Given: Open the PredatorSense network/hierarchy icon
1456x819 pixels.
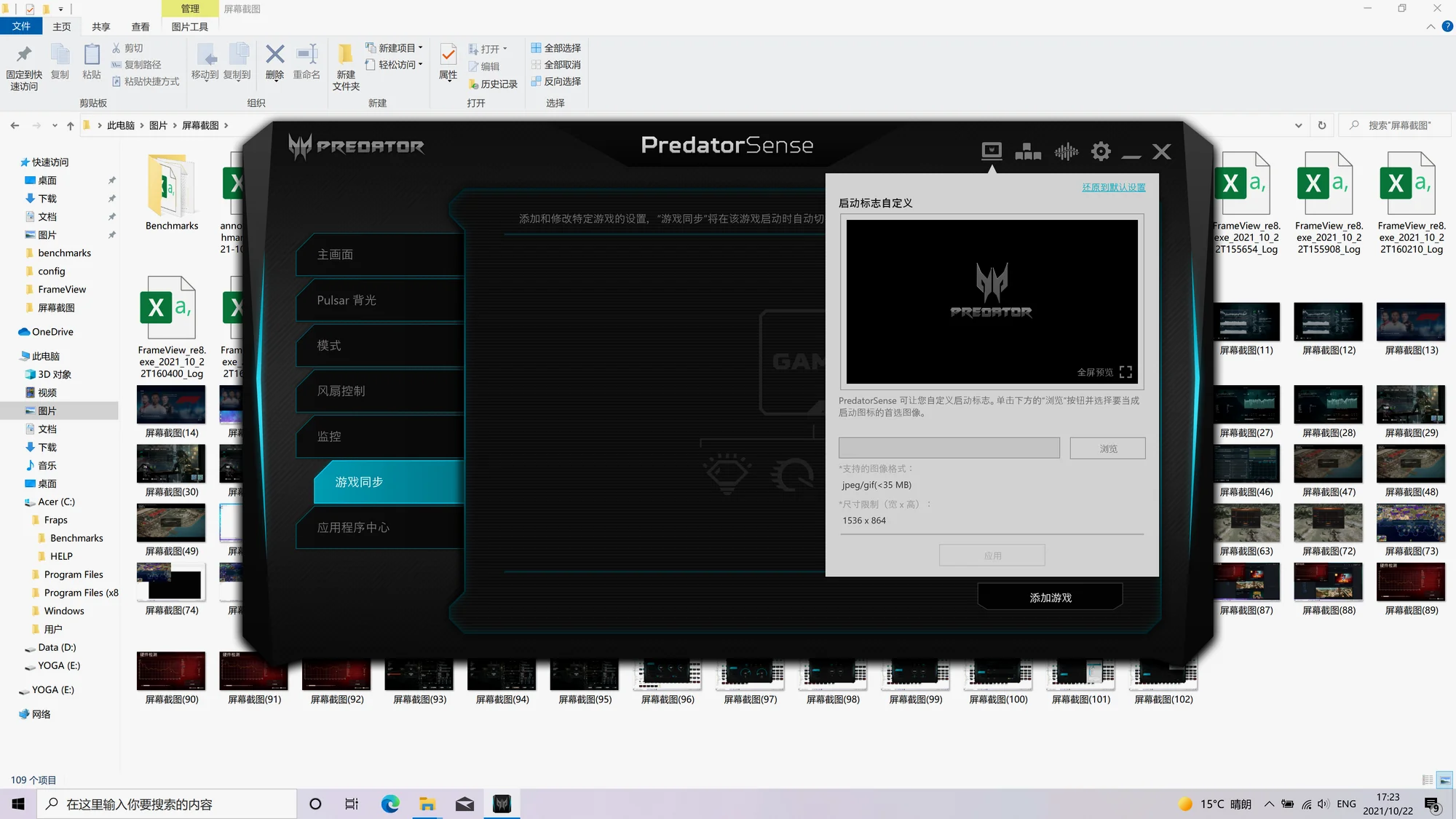Looking at the screenshot, I should [x=1028, y=151].
